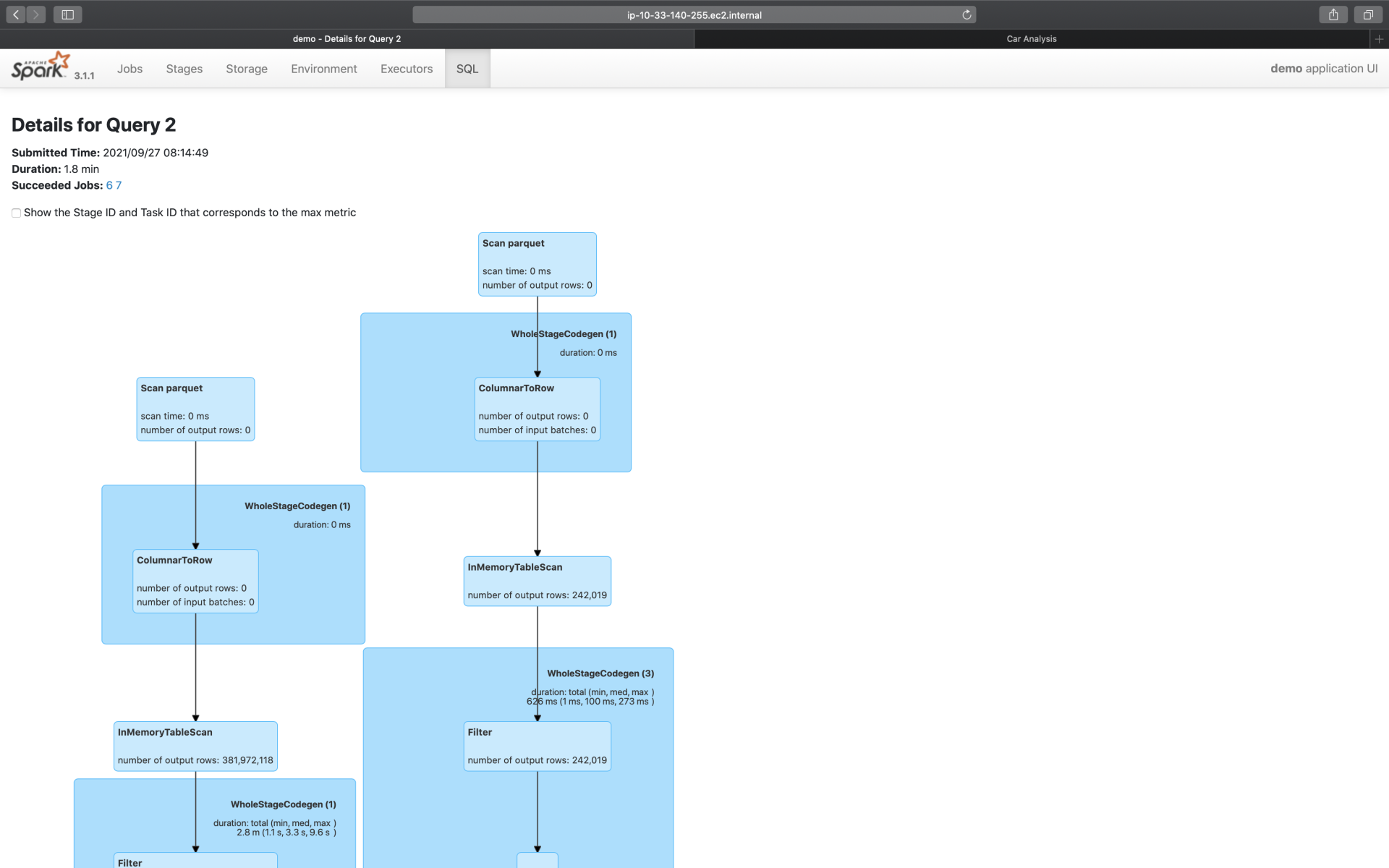
Task: Open a new tab with plus icon
Action: pyautogui.click(x=1379, y=39)
